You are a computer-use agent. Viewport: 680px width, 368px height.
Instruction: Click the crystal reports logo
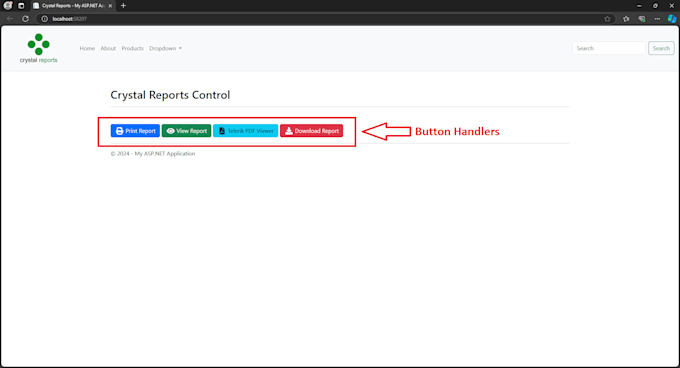click(39, 49)
